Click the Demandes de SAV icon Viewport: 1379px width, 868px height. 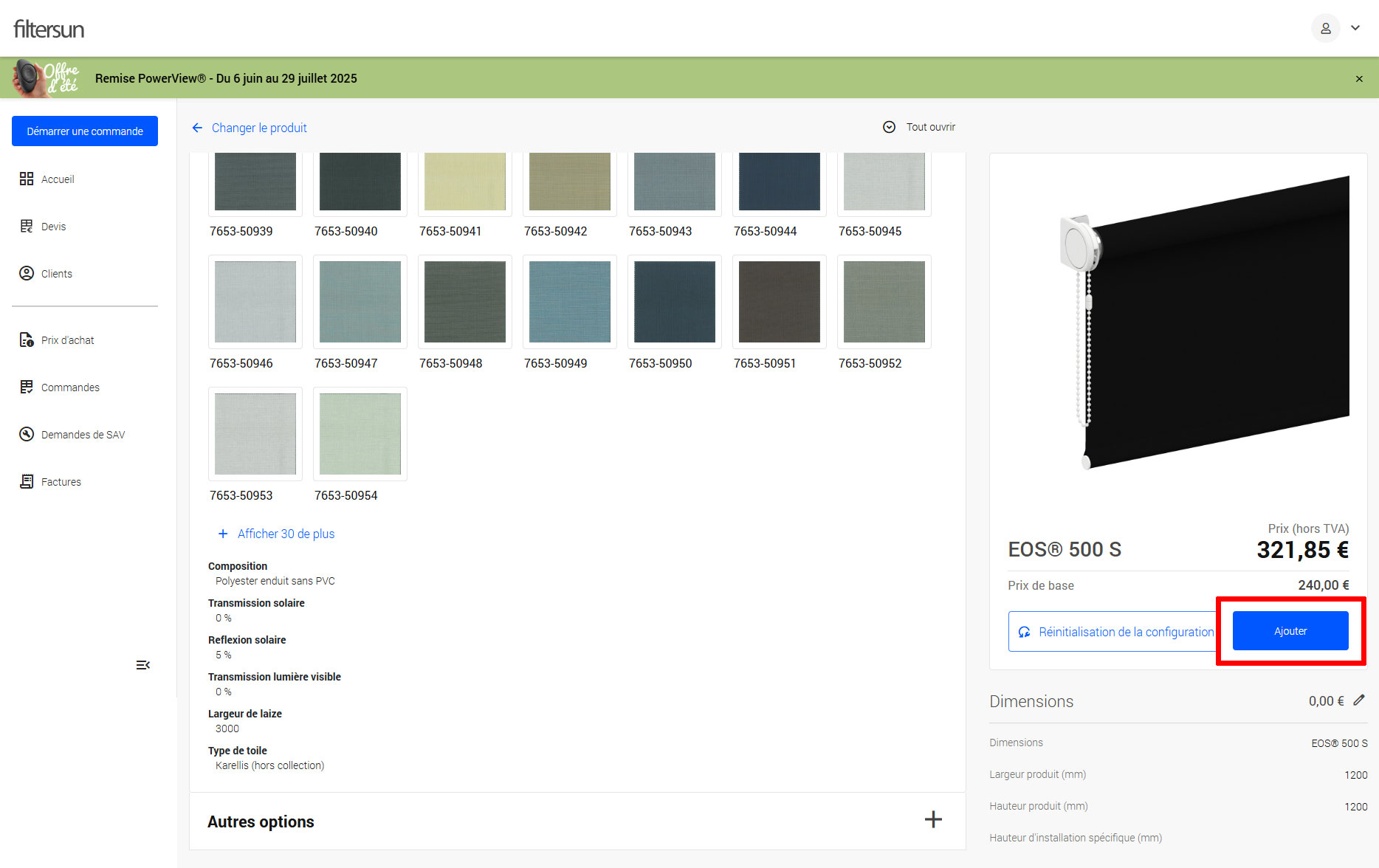[x=27, y=435]
